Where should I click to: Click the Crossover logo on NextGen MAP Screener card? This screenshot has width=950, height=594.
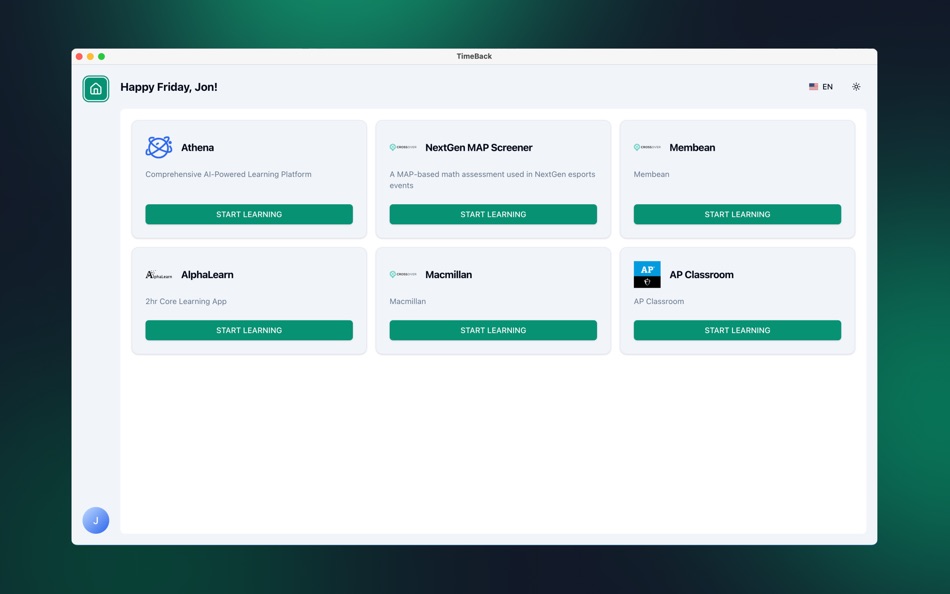tap(403, 147)
